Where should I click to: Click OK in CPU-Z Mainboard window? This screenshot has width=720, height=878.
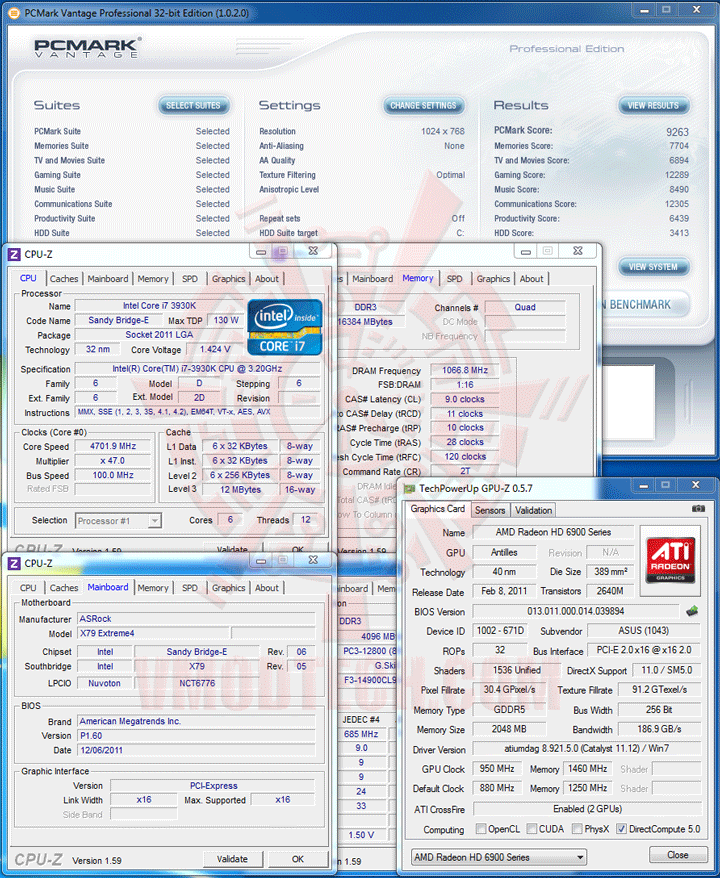[x=298, y=858]
